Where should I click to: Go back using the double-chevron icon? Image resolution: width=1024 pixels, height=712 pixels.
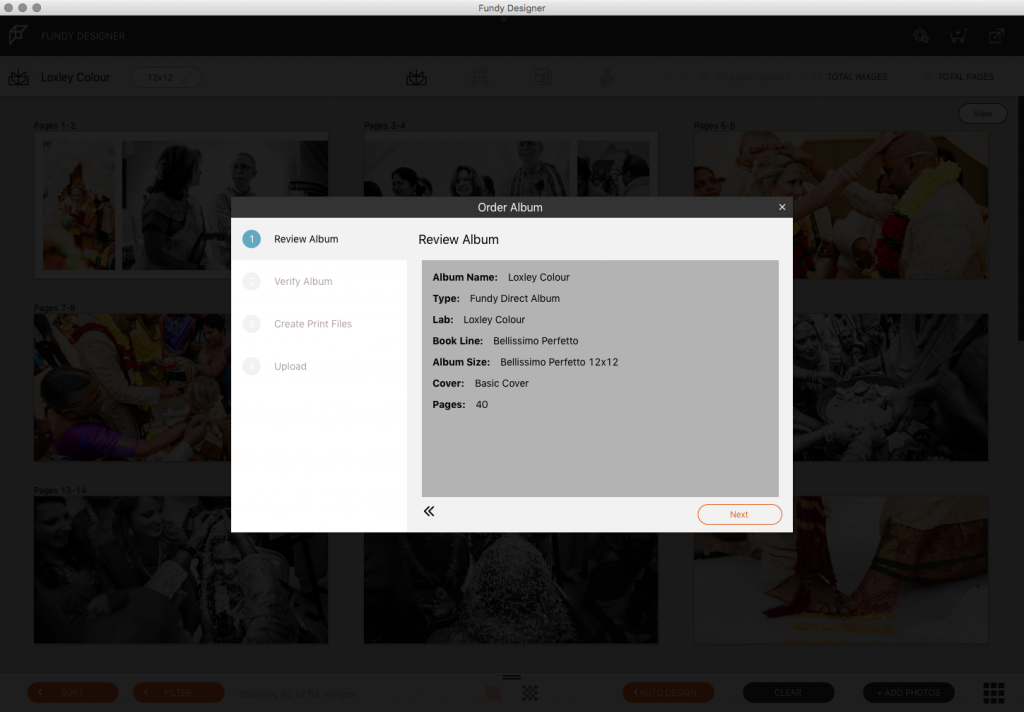tap(428, 511)
